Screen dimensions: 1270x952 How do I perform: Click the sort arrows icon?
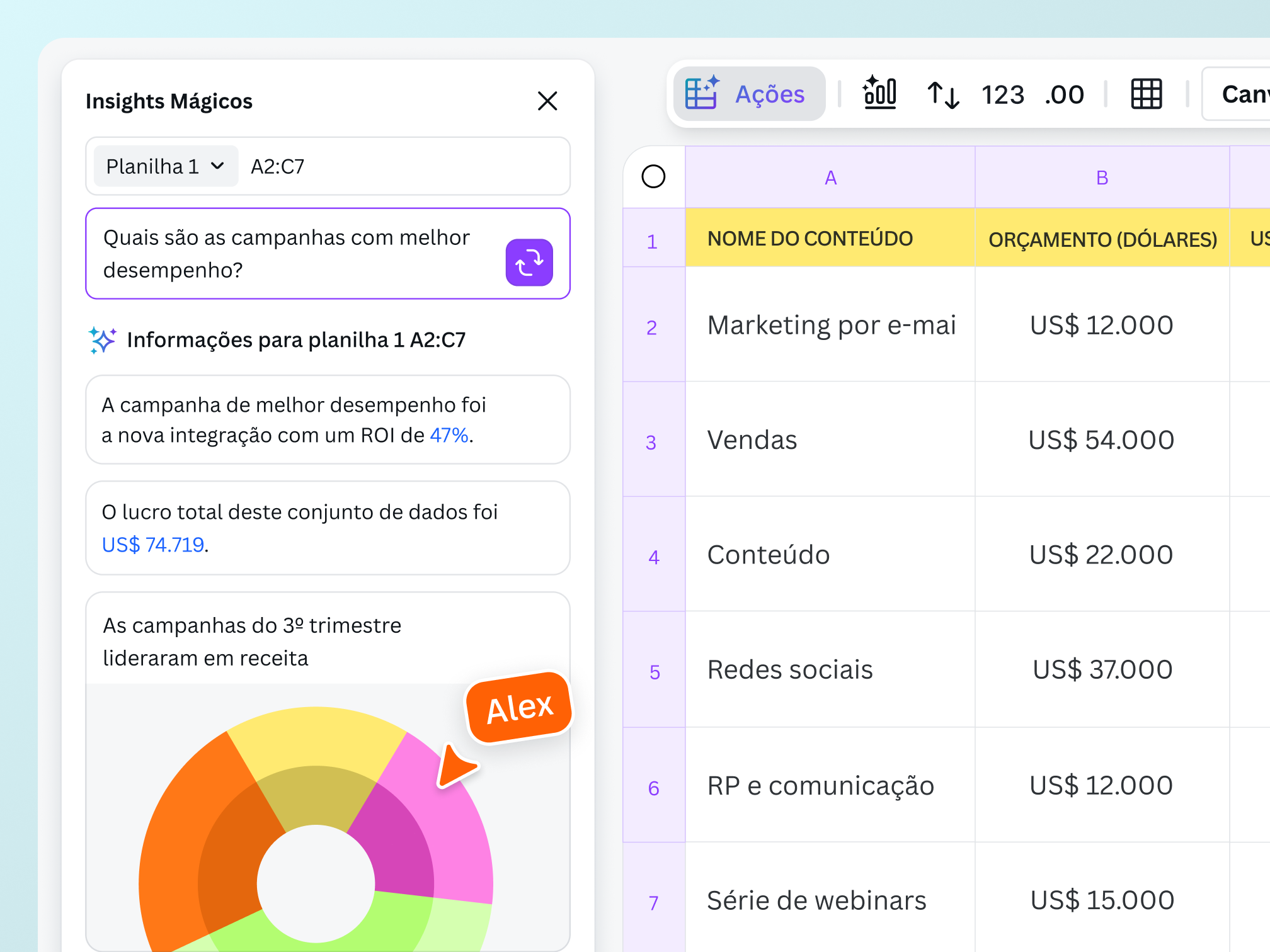pos(943,94)
